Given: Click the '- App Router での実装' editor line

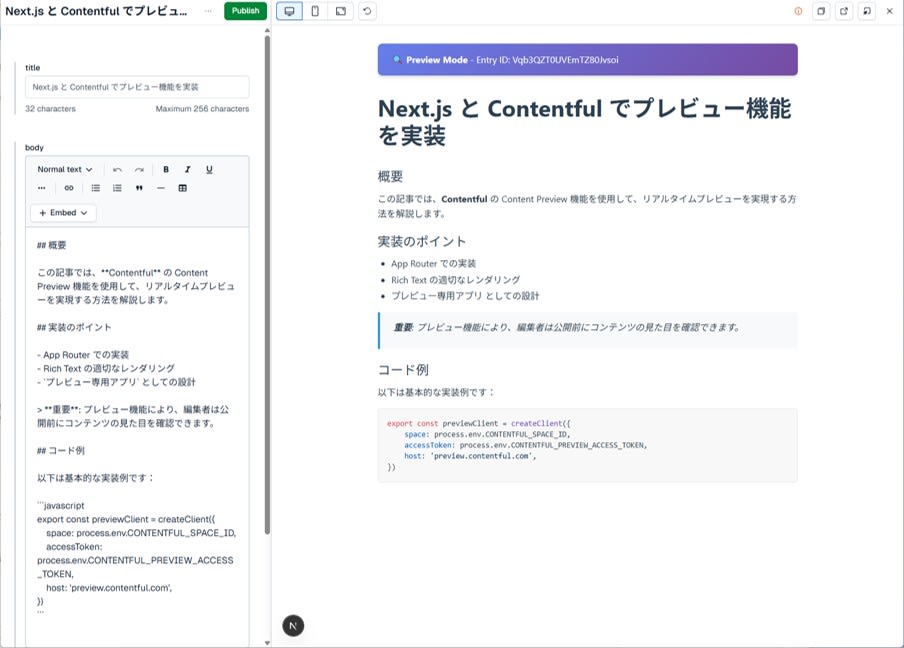Looking at the screenshot, I should (x=83, y=355).
